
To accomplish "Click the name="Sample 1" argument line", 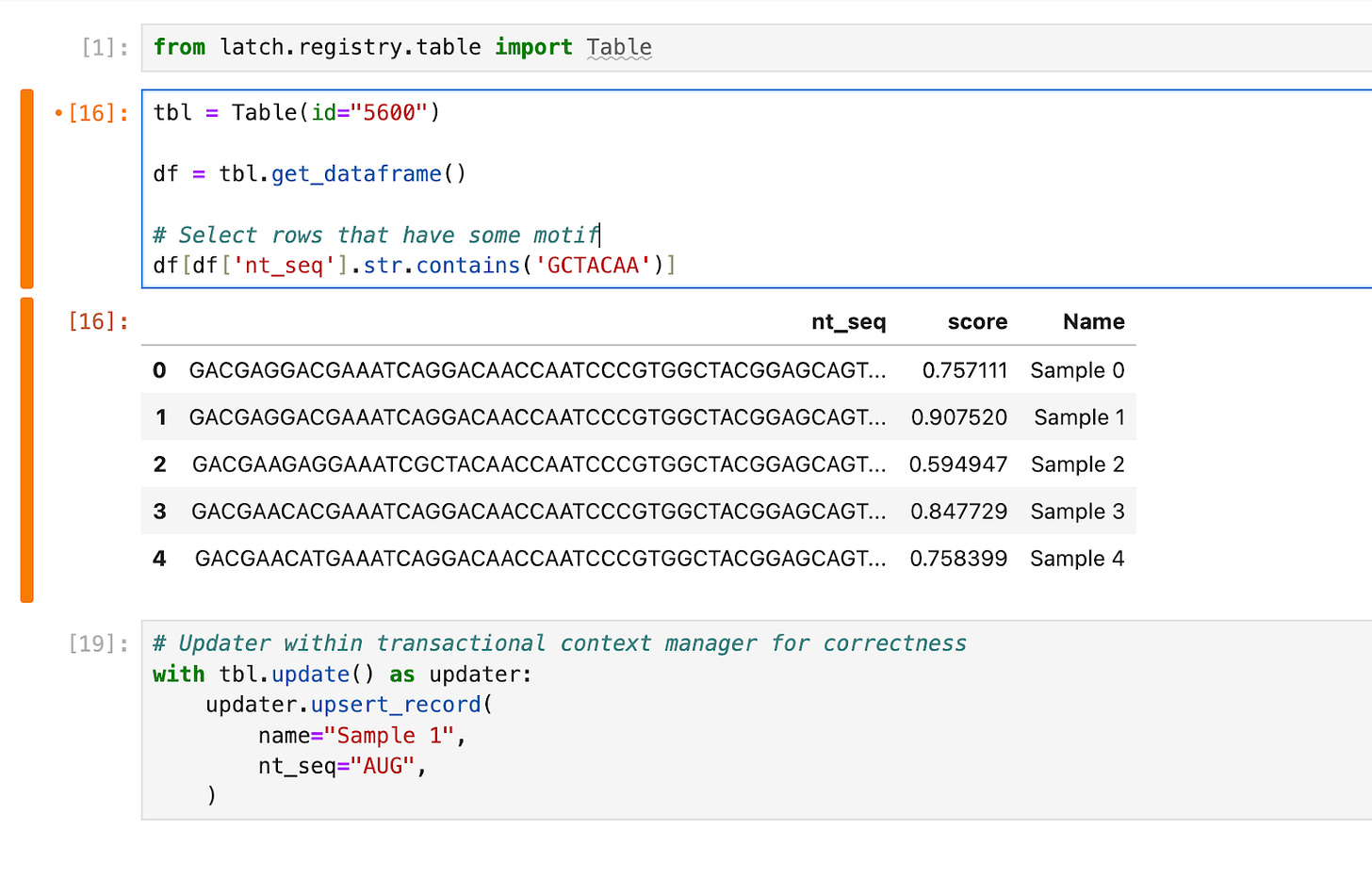I will pyautogui.click(x=363, y=736).
